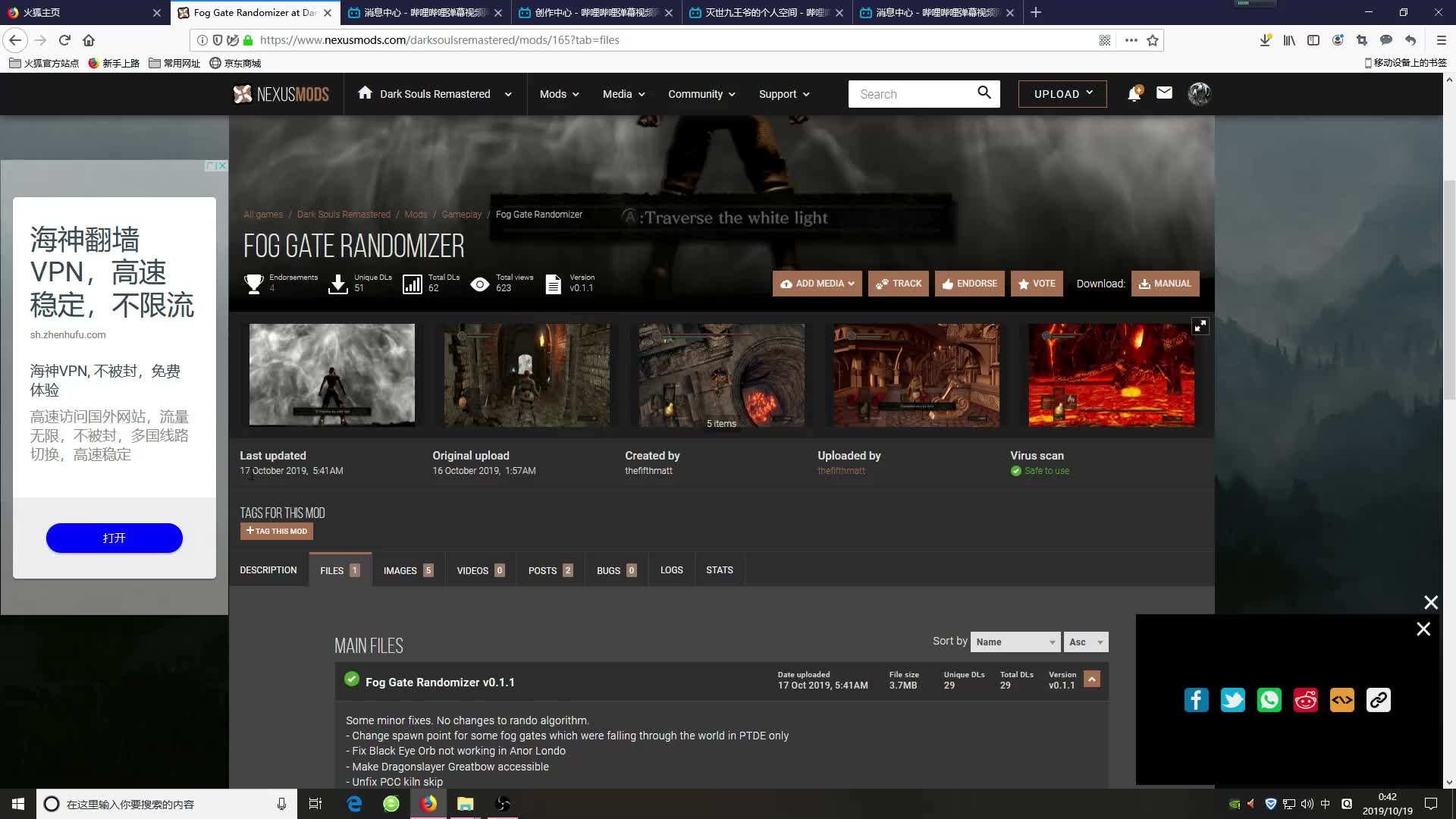Click the blue 打开 ad button
1456x819 pixels.
click(115, 538)
